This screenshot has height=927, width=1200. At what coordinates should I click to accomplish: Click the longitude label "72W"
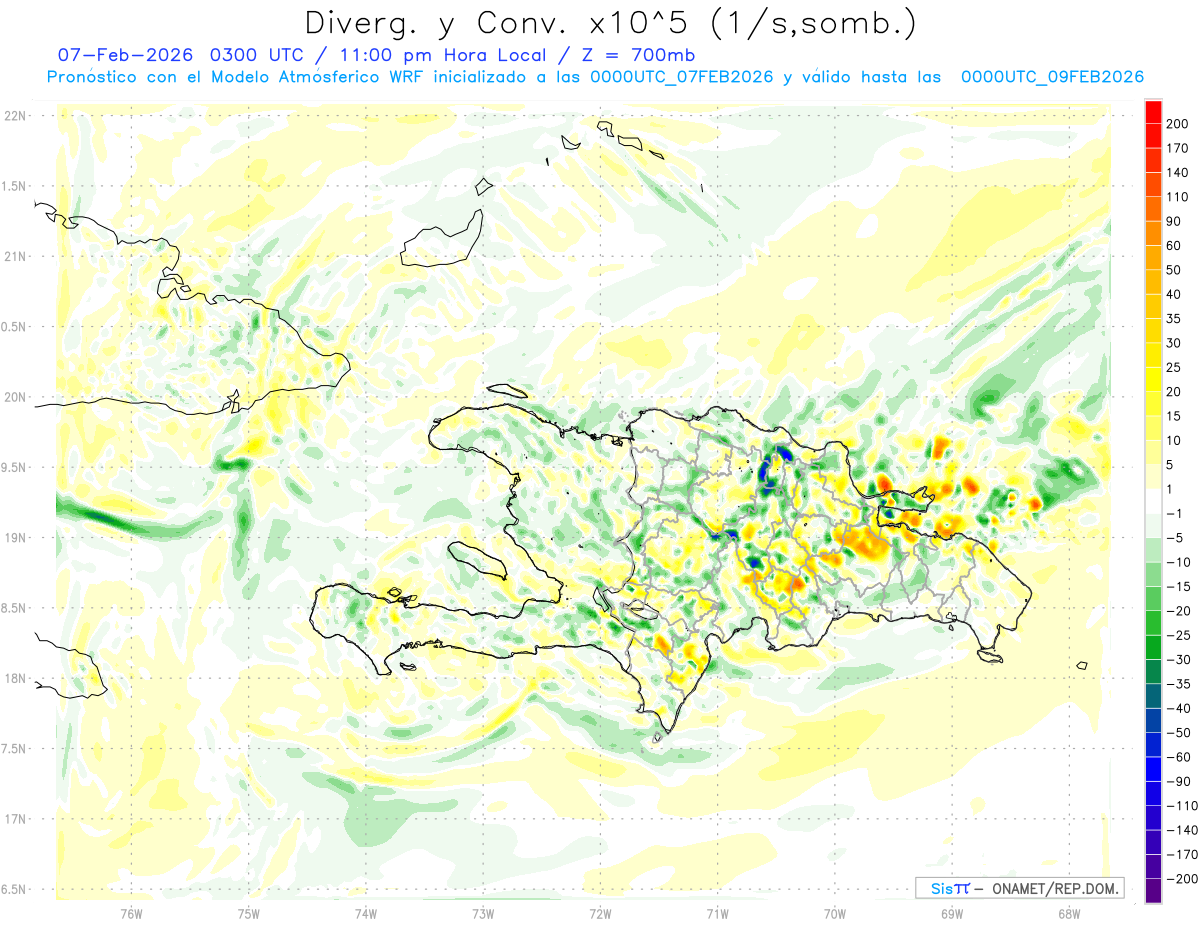600,913
